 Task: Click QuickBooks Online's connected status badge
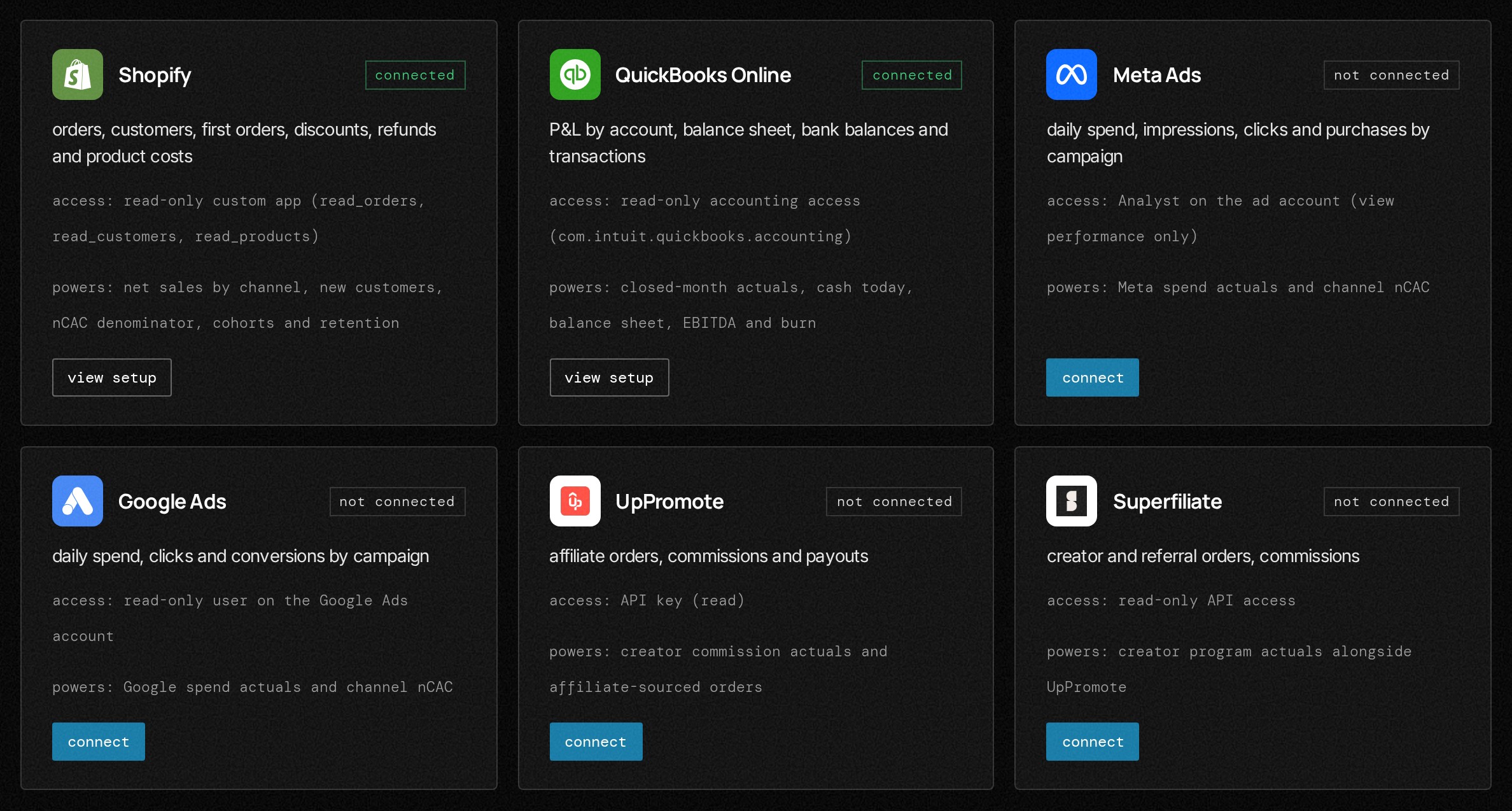pyautogui.click(x=912, y=75)
